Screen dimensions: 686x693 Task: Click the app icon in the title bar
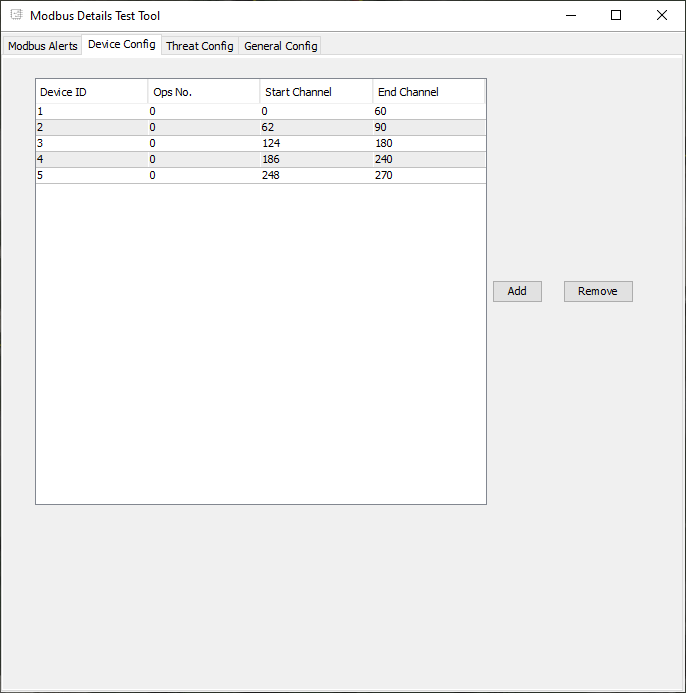point(16,15)
